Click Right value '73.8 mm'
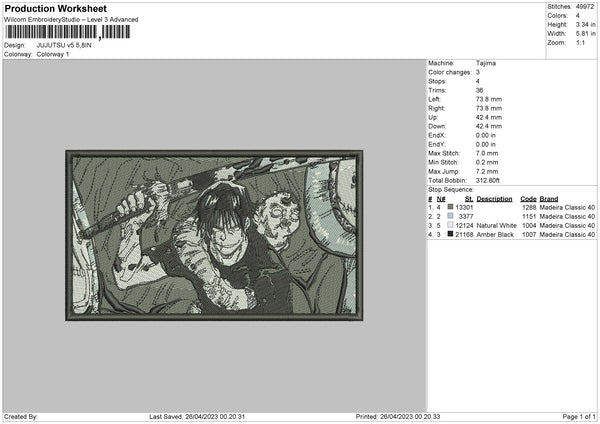The height and width of the screenshot is (424, 600). [489, 108]
